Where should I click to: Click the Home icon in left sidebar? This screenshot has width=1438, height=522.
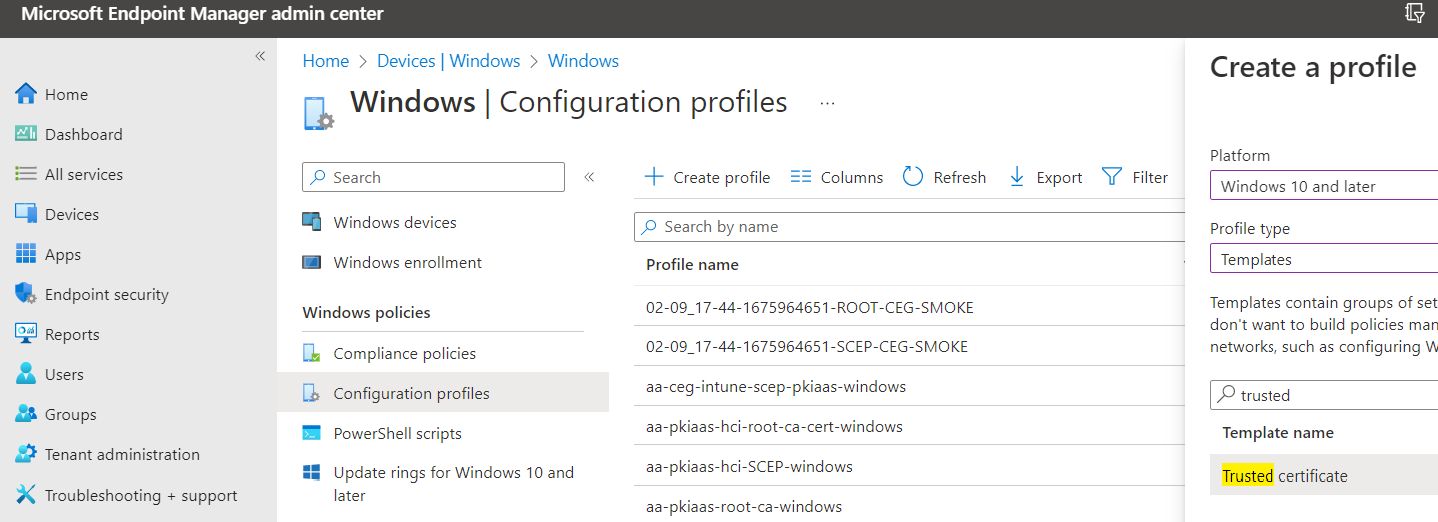click(26, 94)
